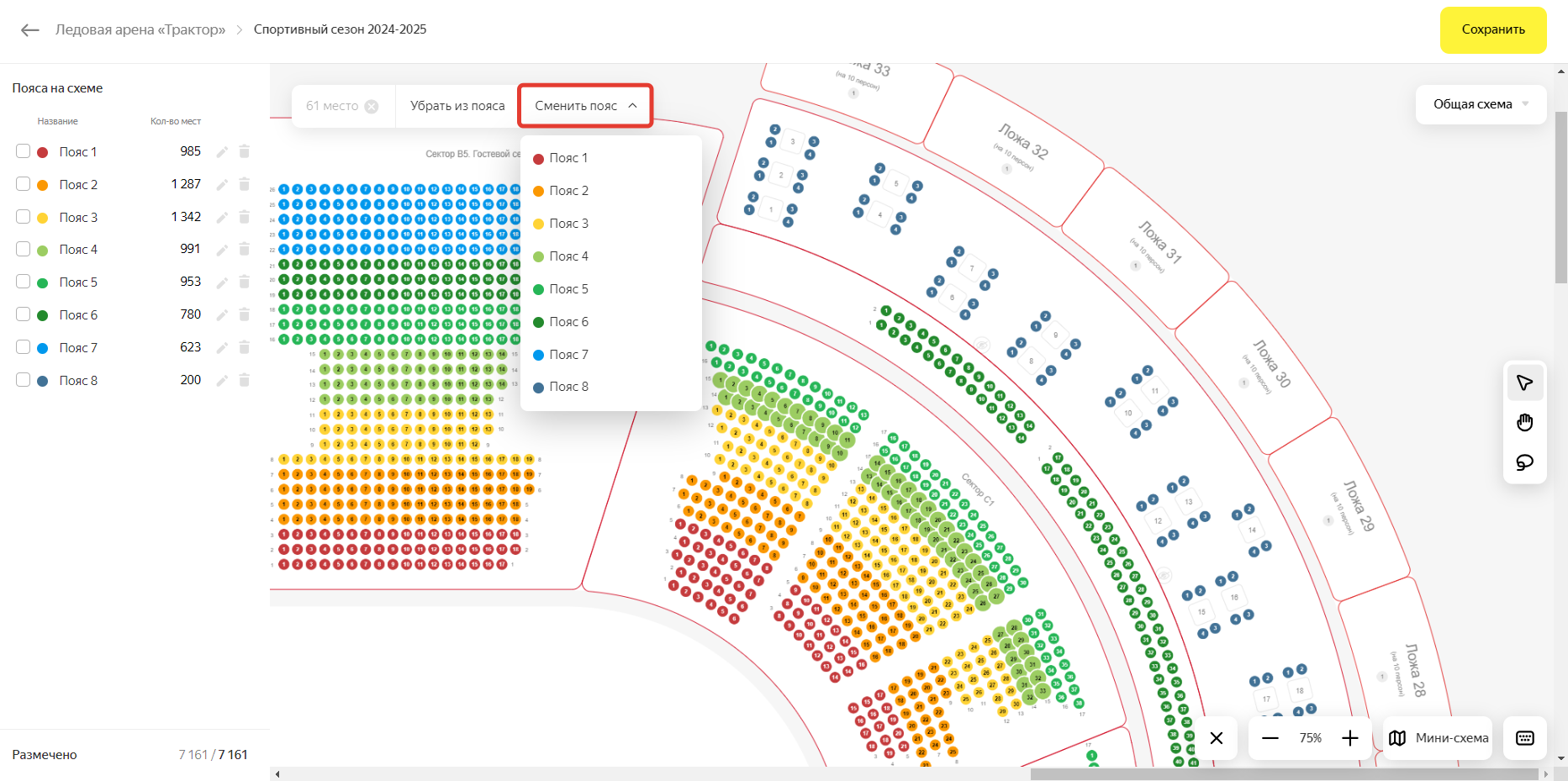Click the plus zoom-in icon

1350,738
